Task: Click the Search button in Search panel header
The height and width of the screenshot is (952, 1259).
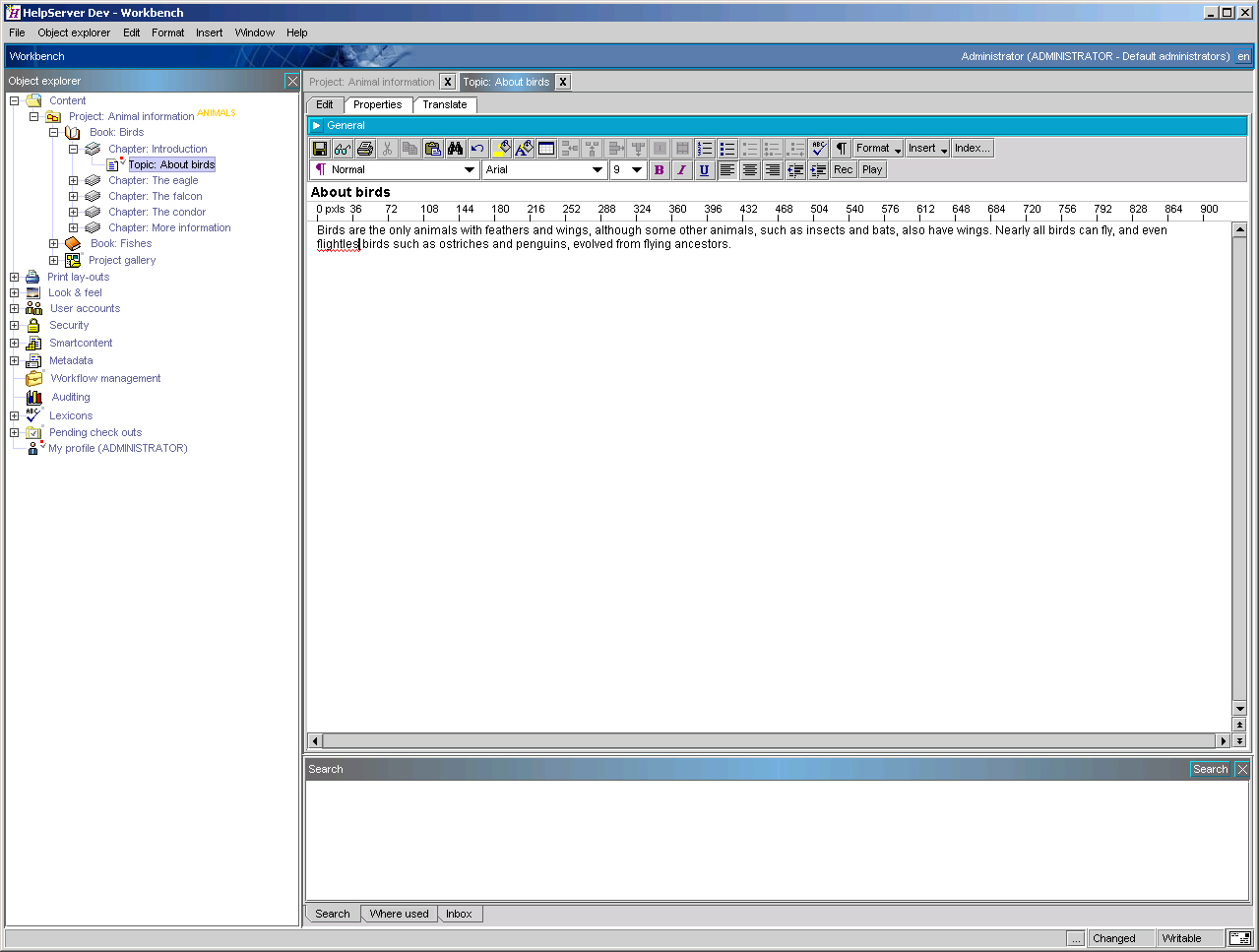Action: click(x=1211, y=770)
